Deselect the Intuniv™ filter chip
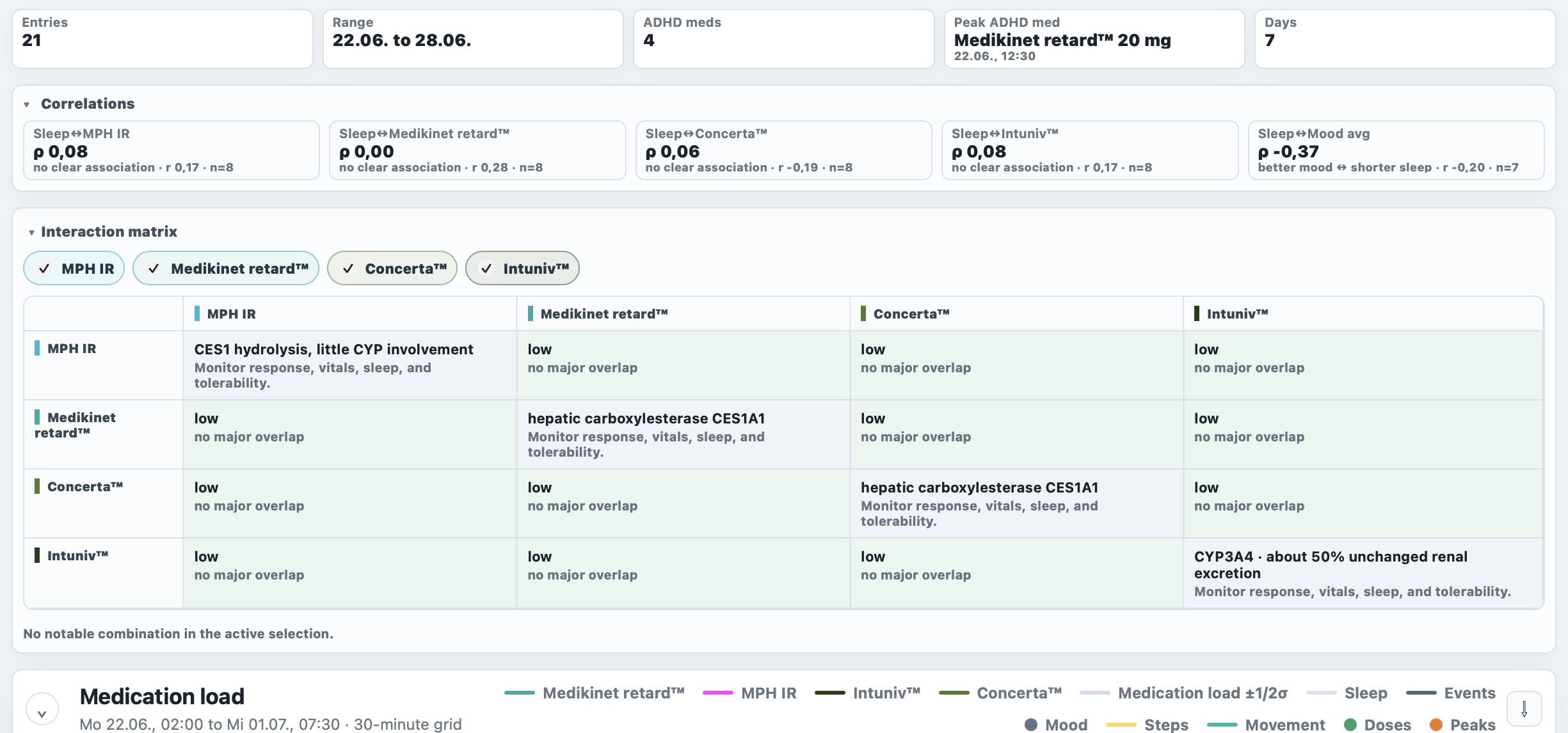The image size is (1568, 733). click(522, 268)
